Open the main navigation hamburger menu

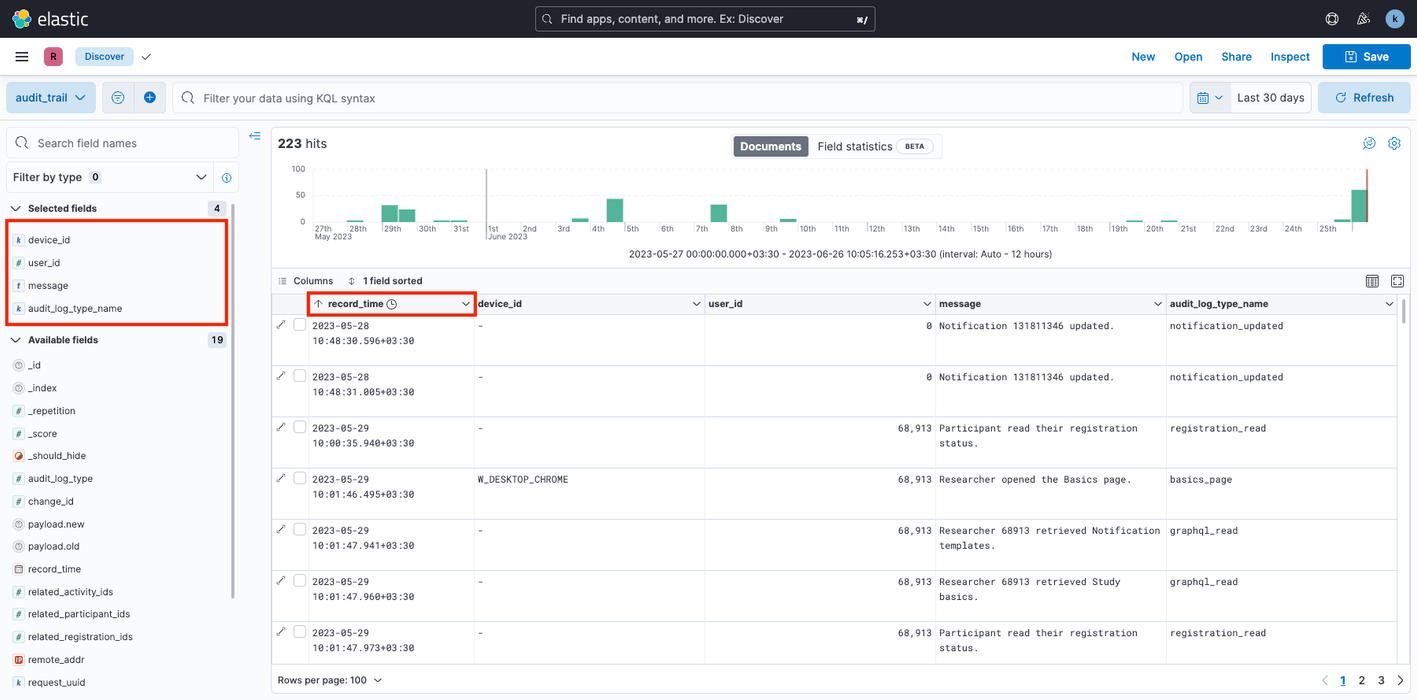pos(21,56)
